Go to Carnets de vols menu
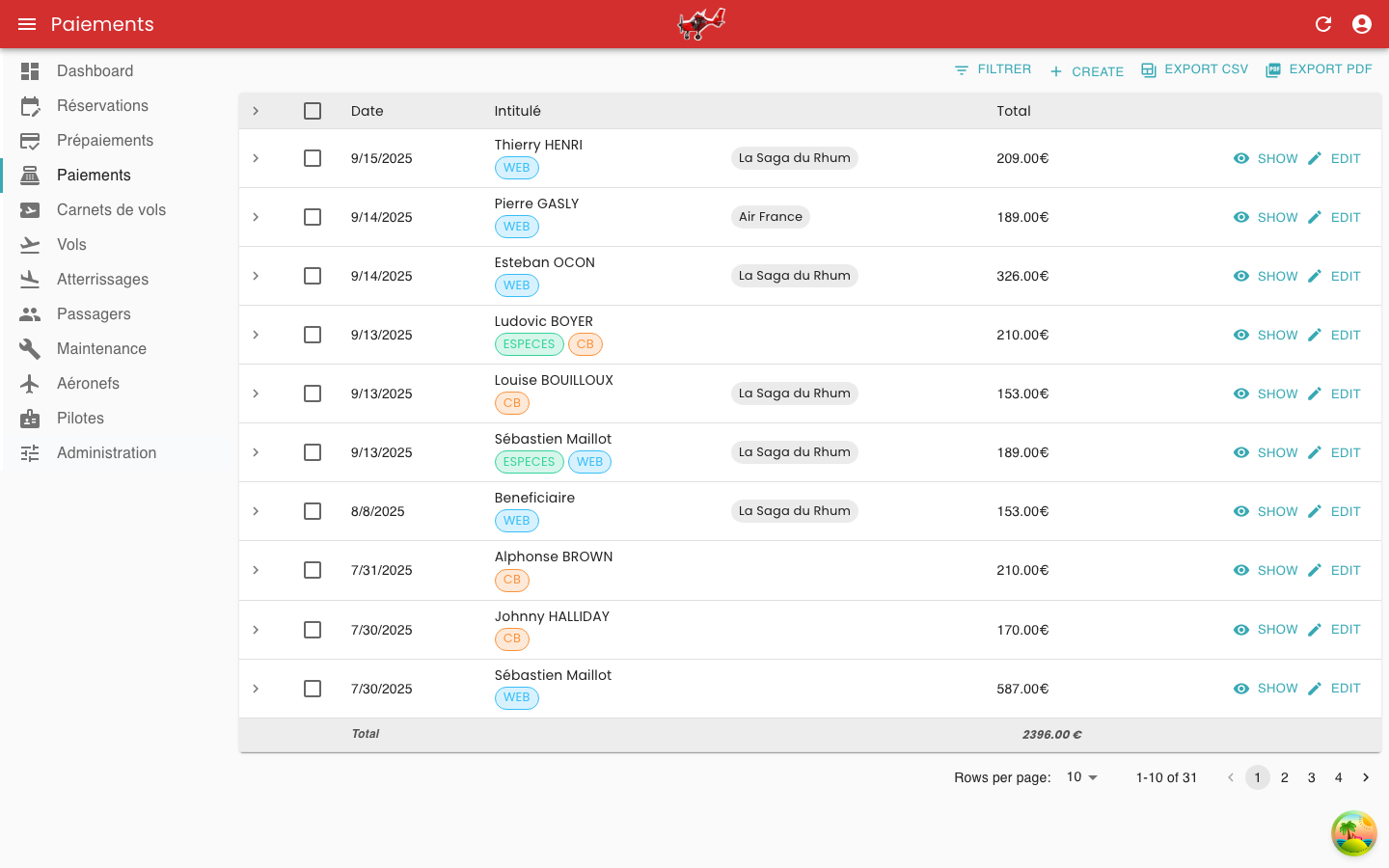 (111, 209)
